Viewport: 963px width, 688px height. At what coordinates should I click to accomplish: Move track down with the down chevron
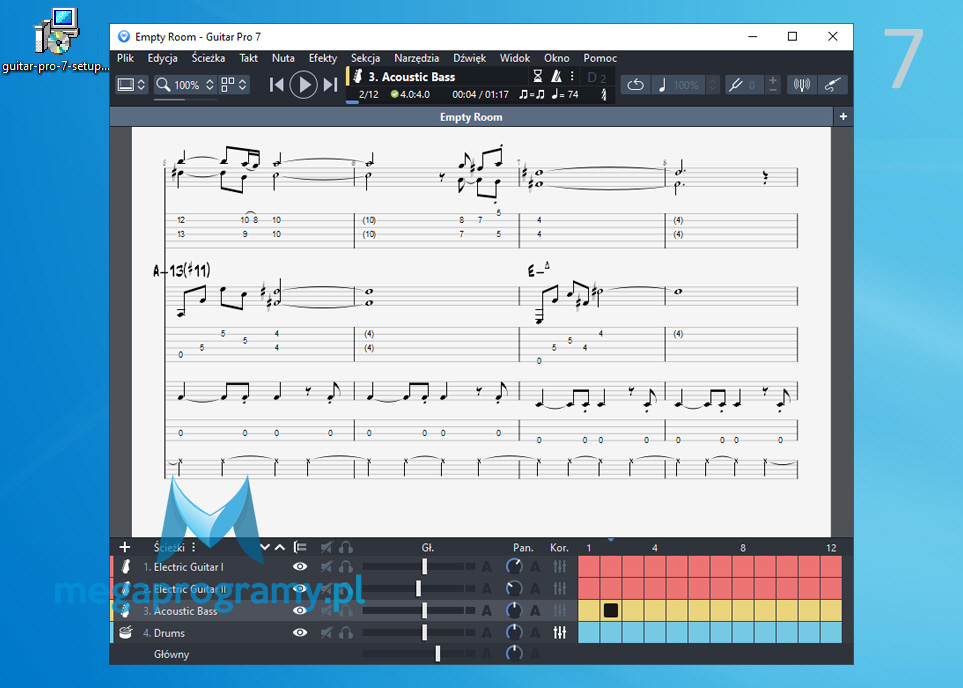[265, 547]
